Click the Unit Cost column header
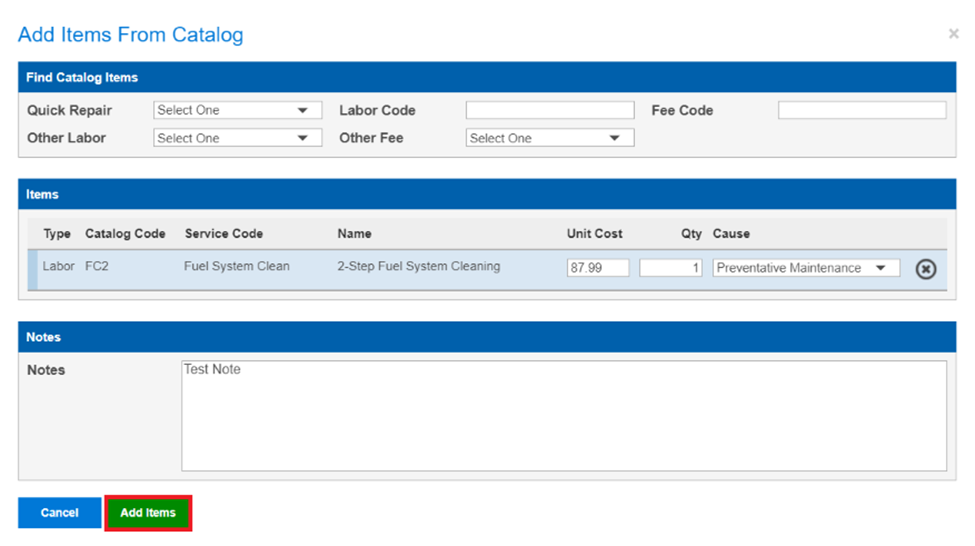Viewport: 975px width, 546px height. click(x=594, y=234)
